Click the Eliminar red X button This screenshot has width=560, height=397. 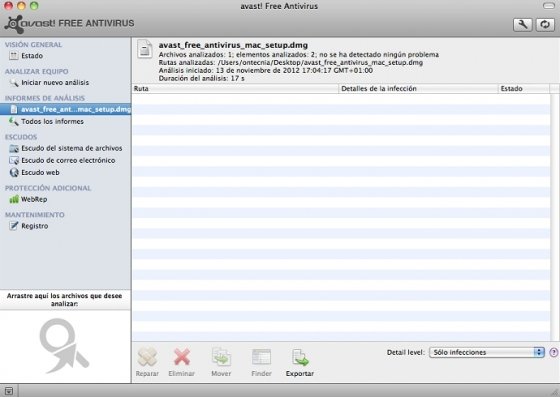pos(182,362)
